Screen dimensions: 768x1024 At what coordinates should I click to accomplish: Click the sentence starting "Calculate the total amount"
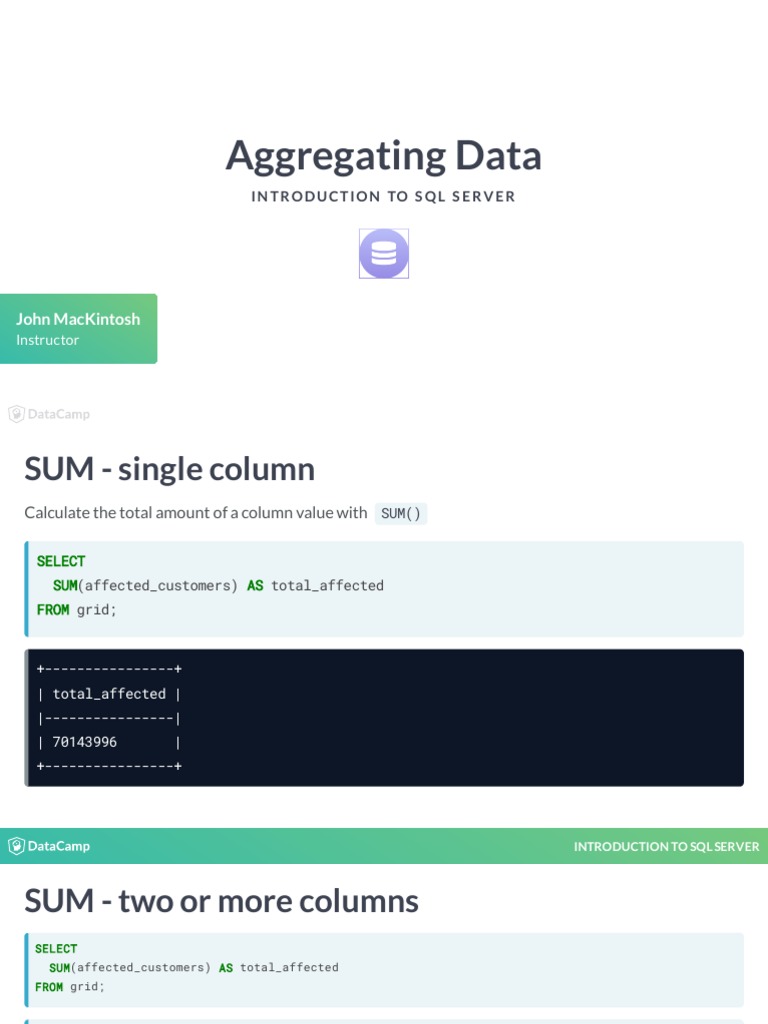196,513
